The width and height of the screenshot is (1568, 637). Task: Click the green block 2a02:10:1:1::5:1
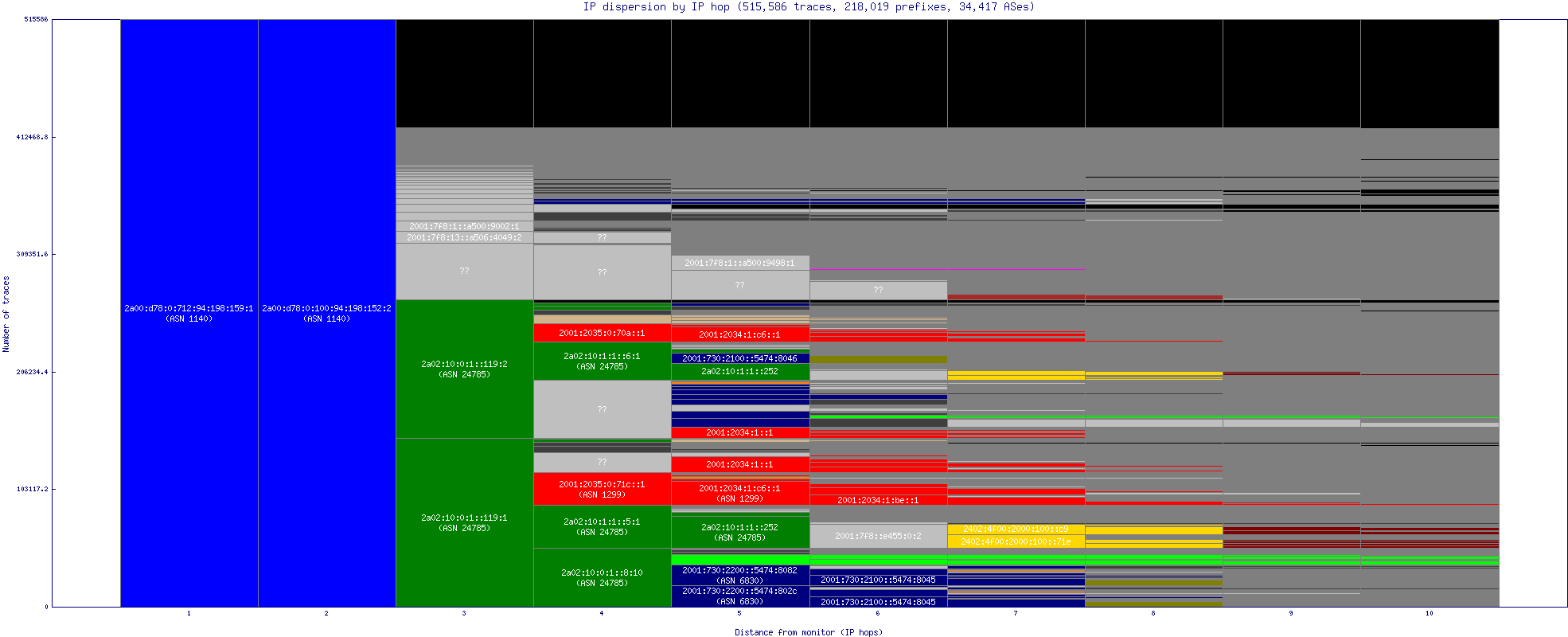[x=603, y=526]
